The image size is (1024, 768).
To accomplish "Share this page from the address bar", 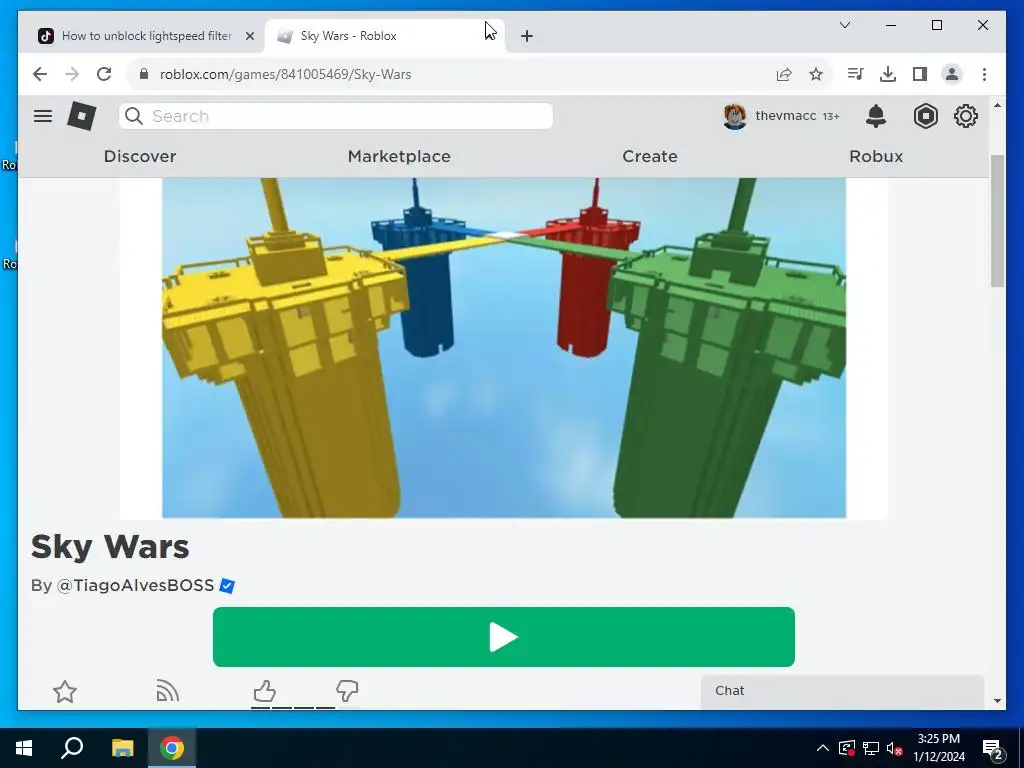I will [x=784, y=74].
